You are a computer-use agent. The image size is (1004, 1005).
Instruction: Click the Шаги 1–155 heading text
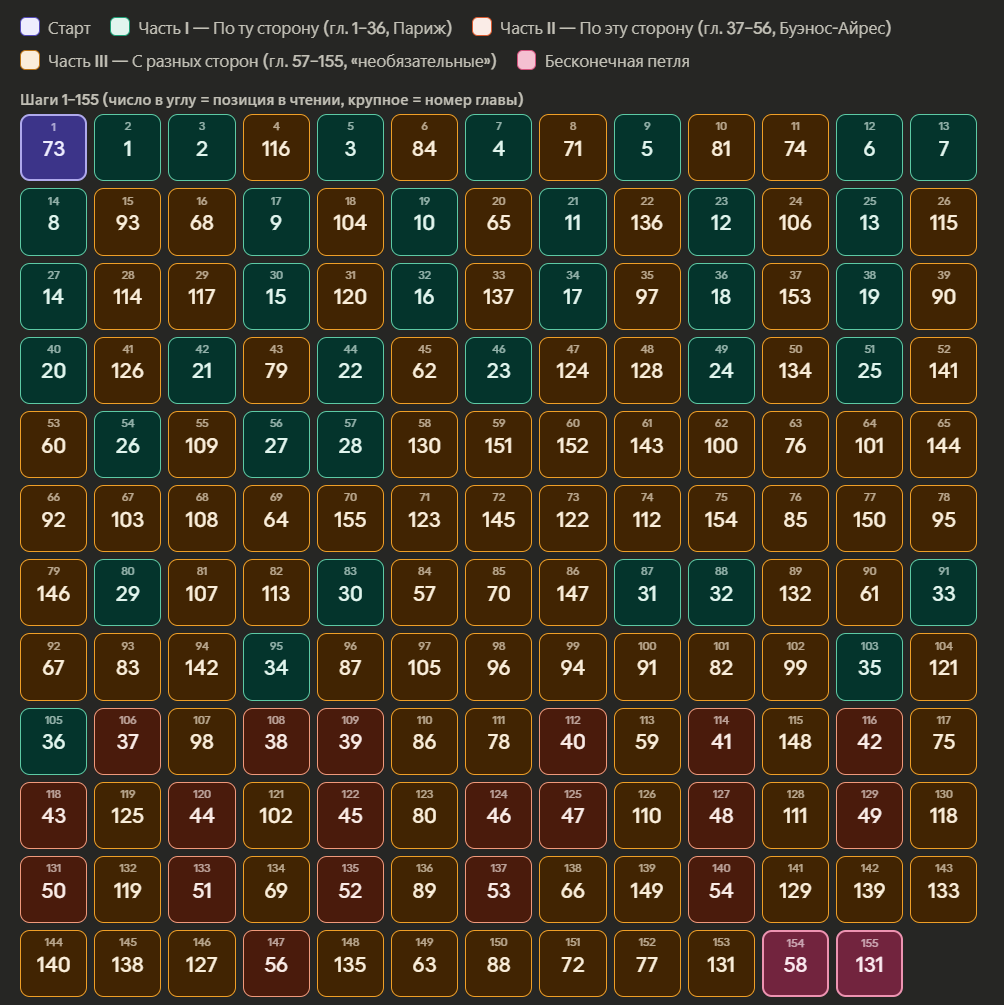point(270,100)
